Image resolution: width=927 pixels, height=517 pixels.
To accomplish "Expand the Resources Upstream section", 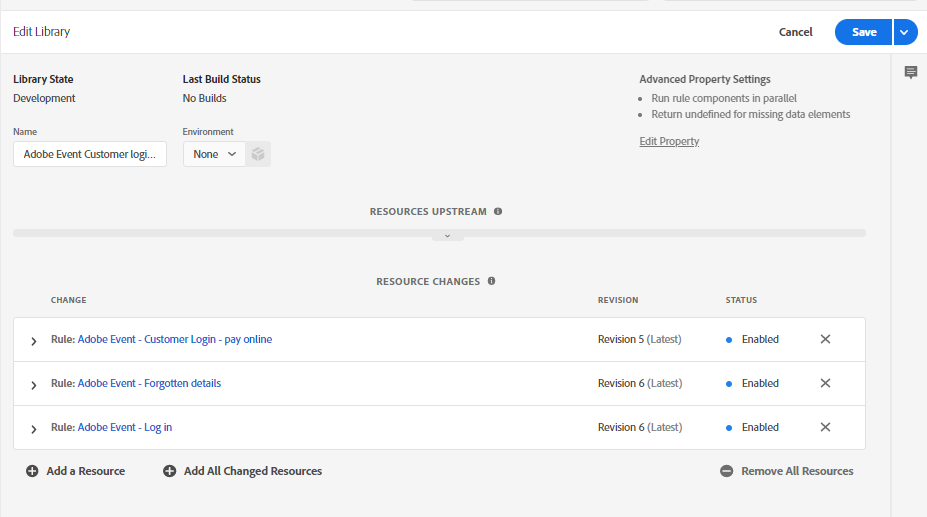I will pos(447,236).
